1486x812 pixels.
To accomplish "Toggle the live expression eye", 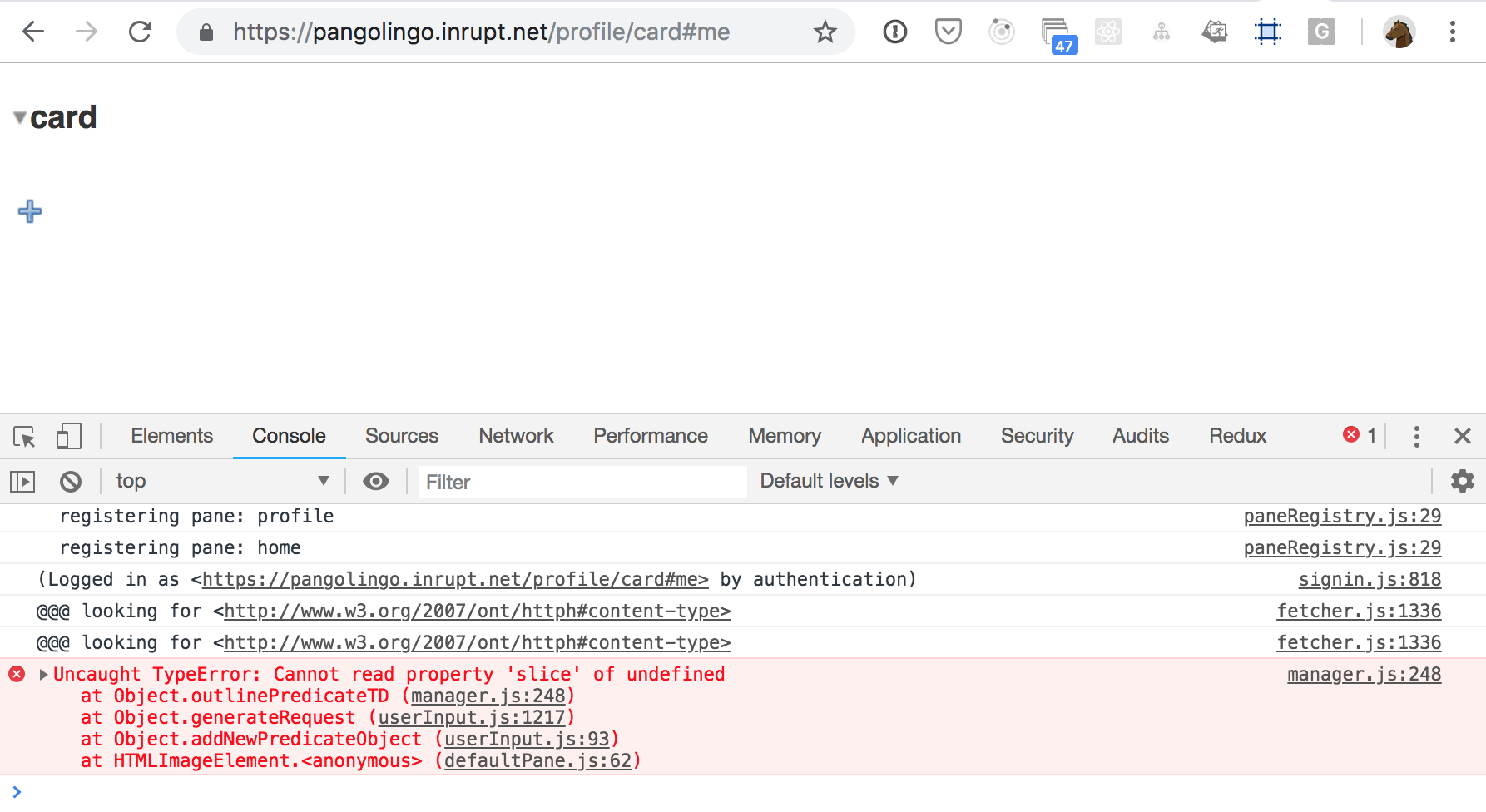I will [x=377, y=481].
